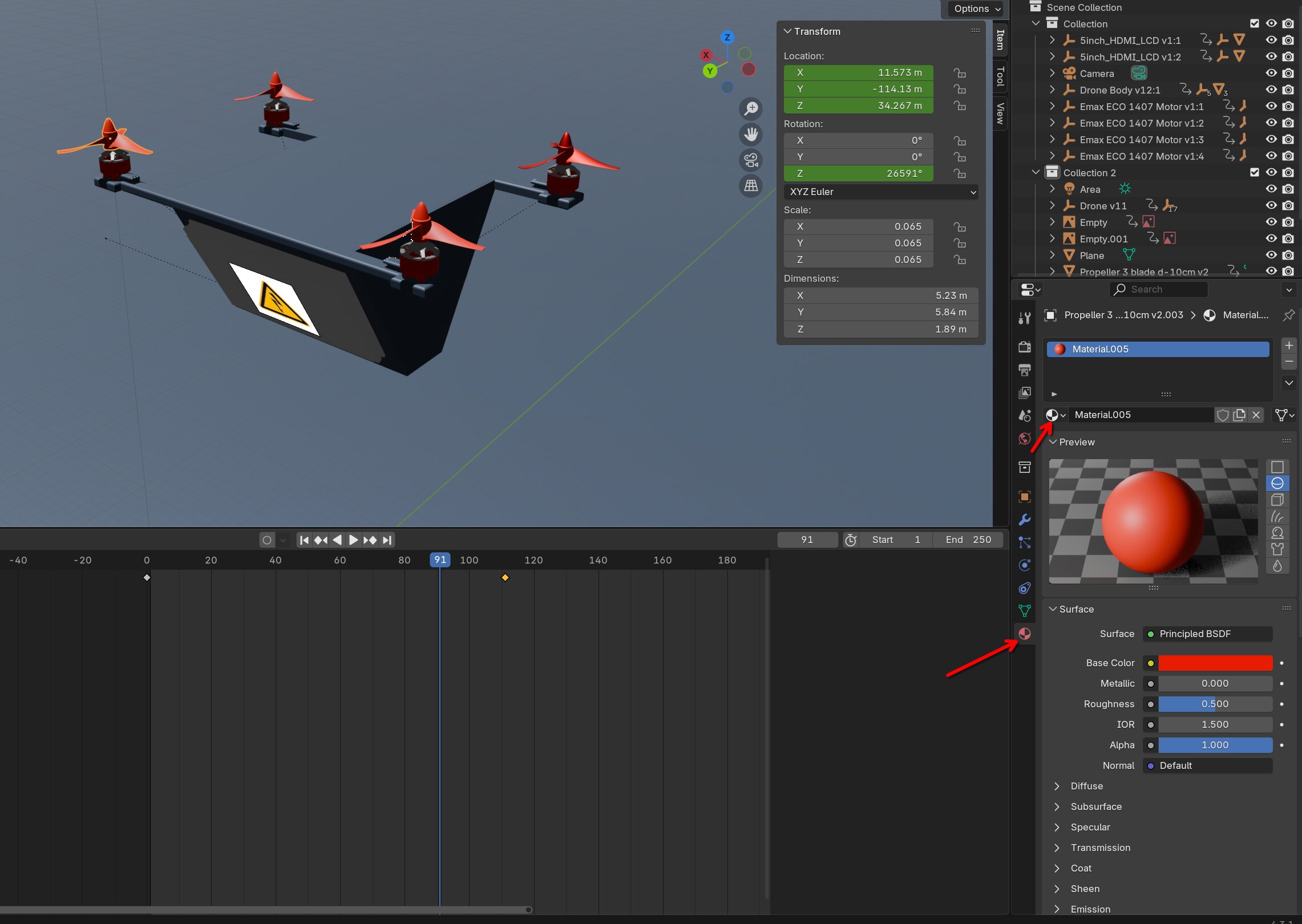Add a material slot with plus
This screenshot has width=1302, height=924.
(x=1289, y=346)
